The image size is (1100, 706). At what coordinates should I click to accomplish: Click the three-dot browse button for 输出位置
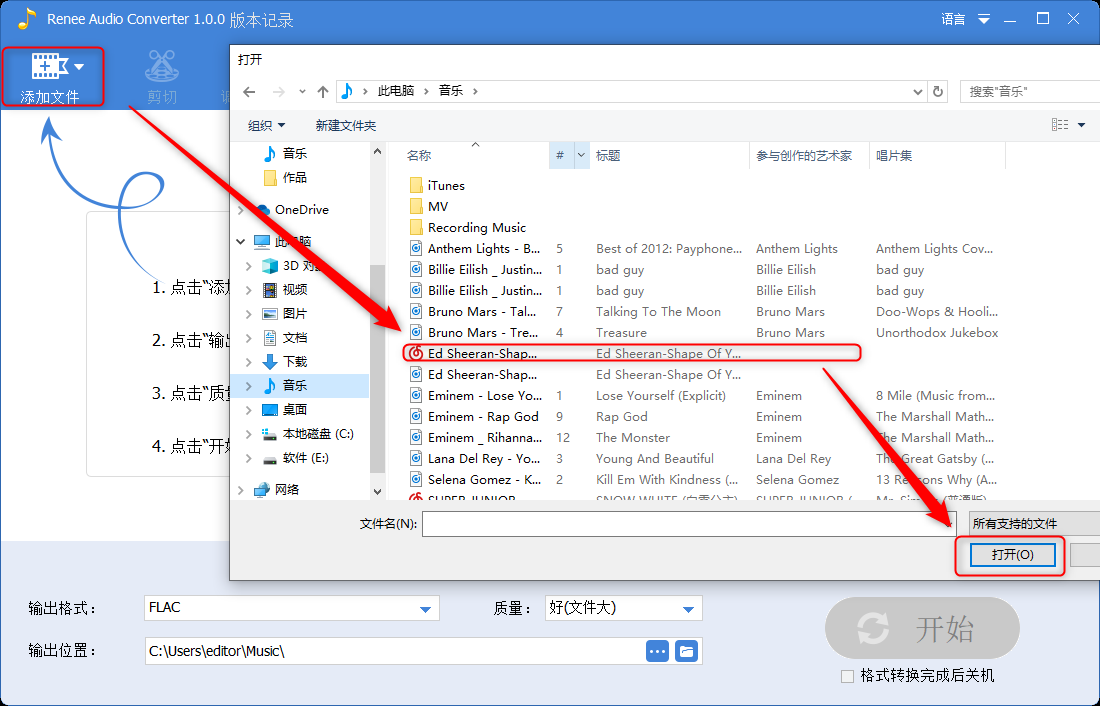[x=657, y=651]
